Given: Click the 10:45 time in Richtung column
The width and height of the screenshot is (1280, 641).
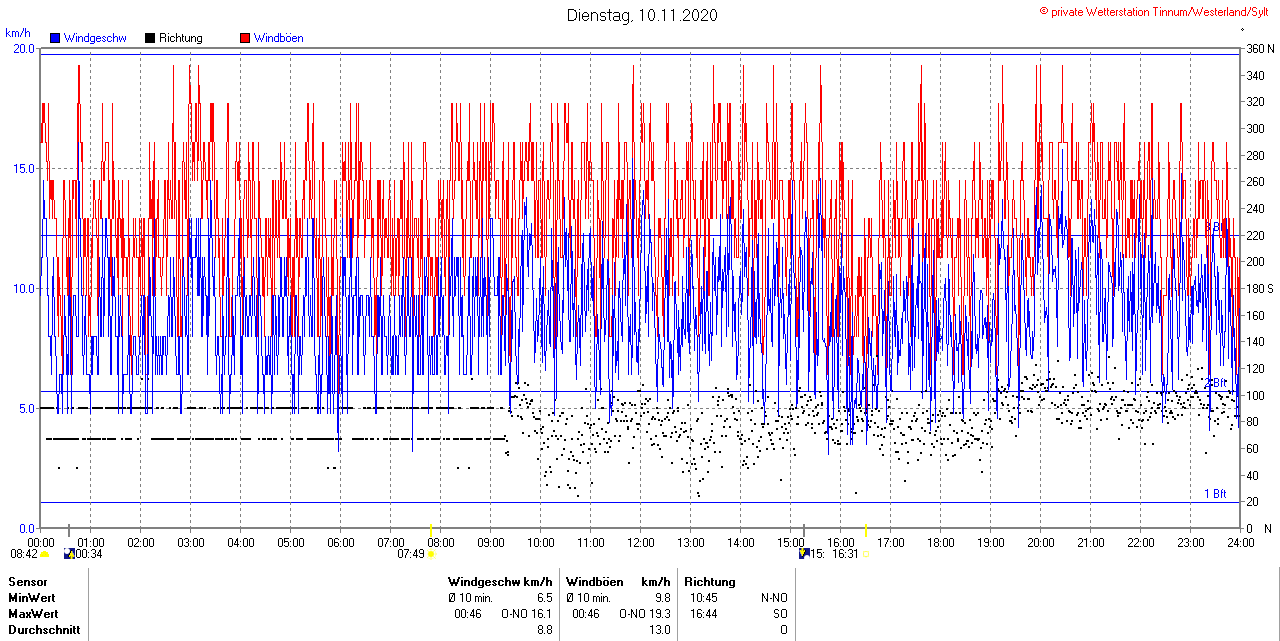Looking at the screenshot, I should pos(704,597).
